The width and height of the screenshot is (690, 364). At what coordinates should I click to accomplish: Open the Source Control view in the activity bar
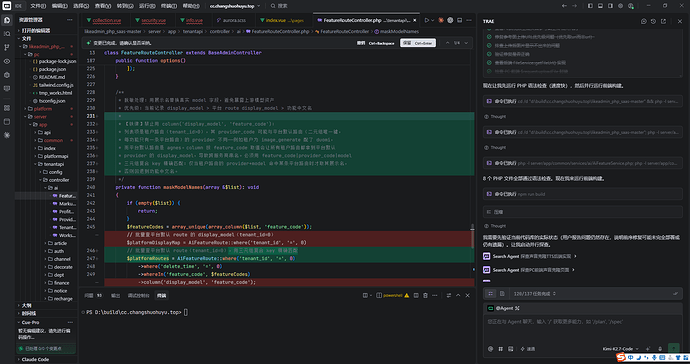click(7, 47)
